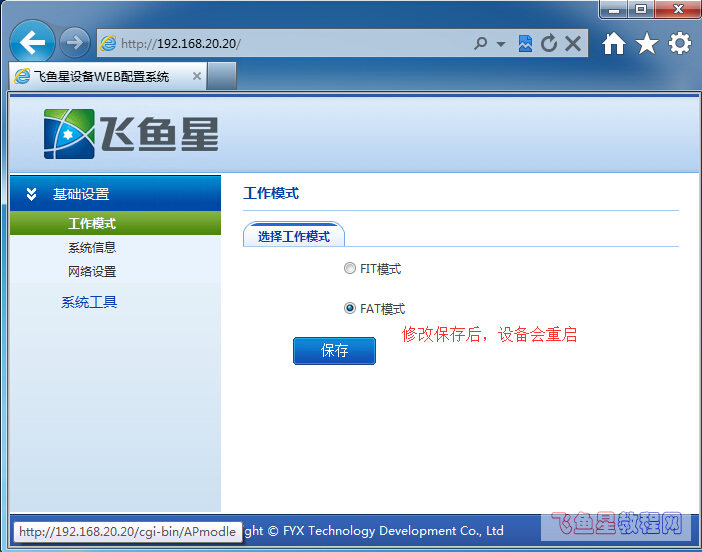The image size is (702, 552).
Task: Close the 飞鱼星设备WEB配置系统 tab
Action: tap(197, 76)
